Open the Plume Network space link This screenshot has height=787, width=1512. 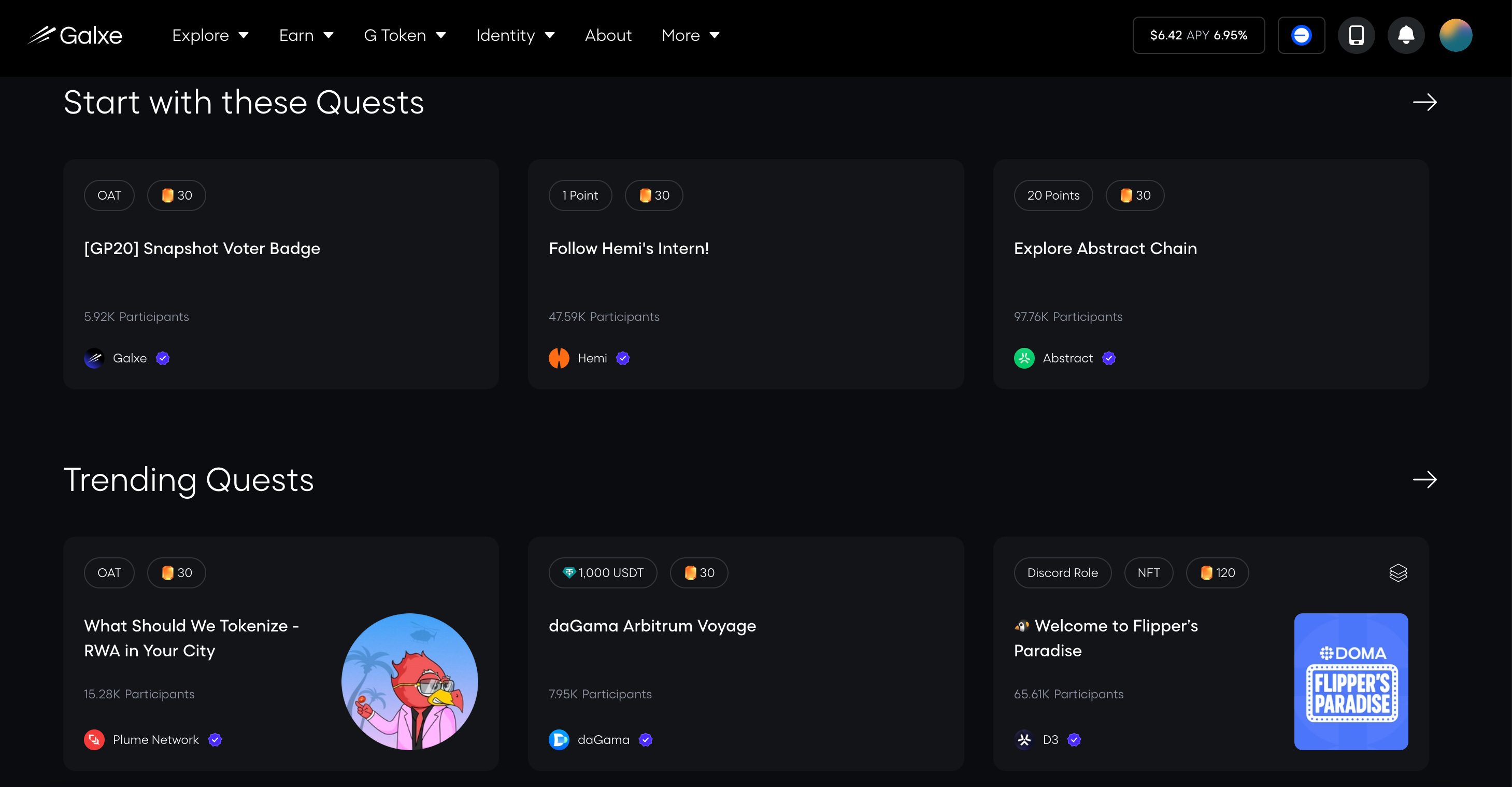pyautogui.click(x=155, y=739)
